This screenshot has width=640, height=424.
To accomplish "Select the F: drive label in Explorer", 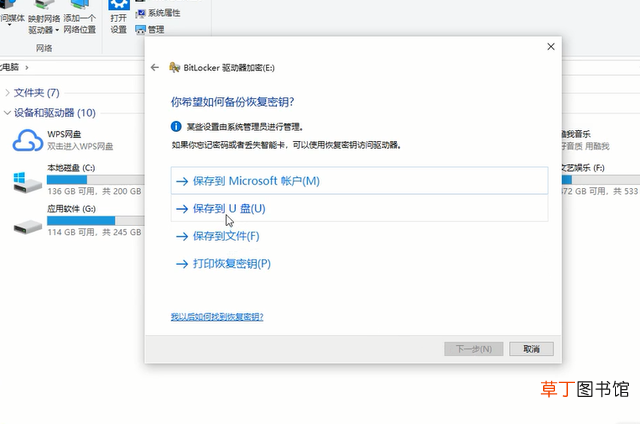I will pos(583,168).
